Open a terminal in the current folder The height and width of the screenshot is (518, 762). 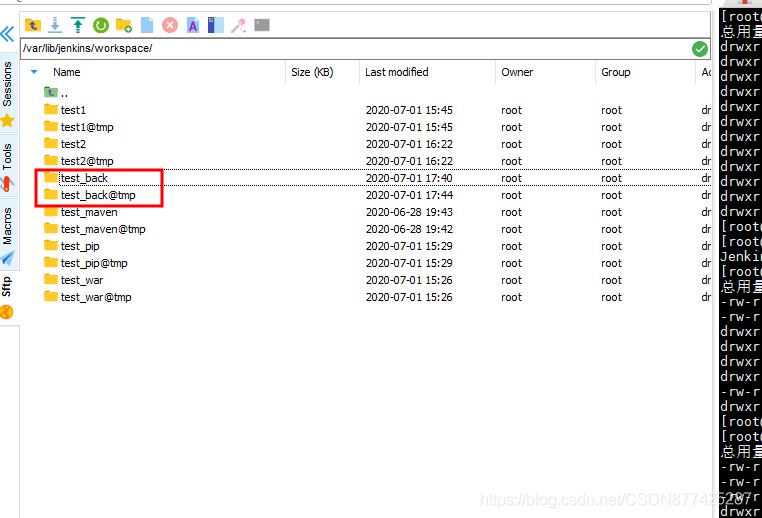(262, 25)
